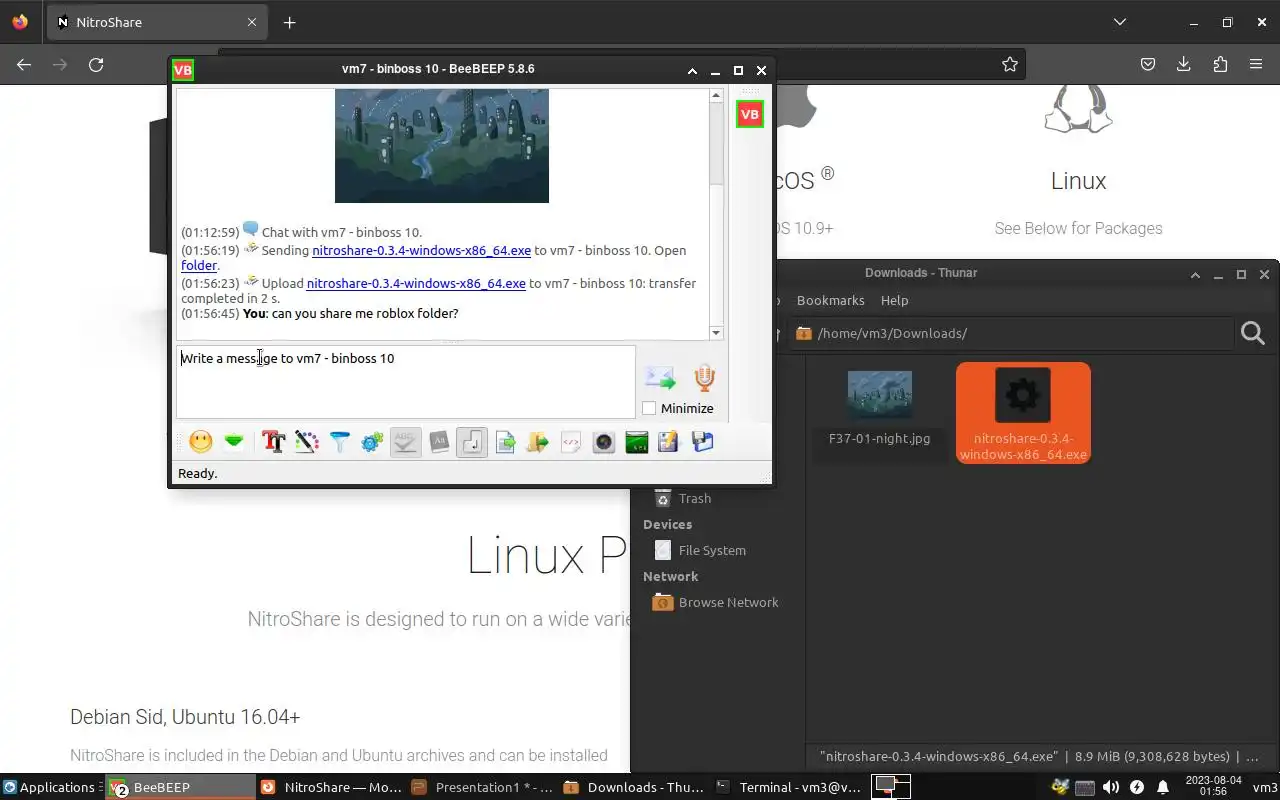This screenshot has height=800, width=1280.
Task: Switch to the Terminal taskbar item
Action: (788, 787)
